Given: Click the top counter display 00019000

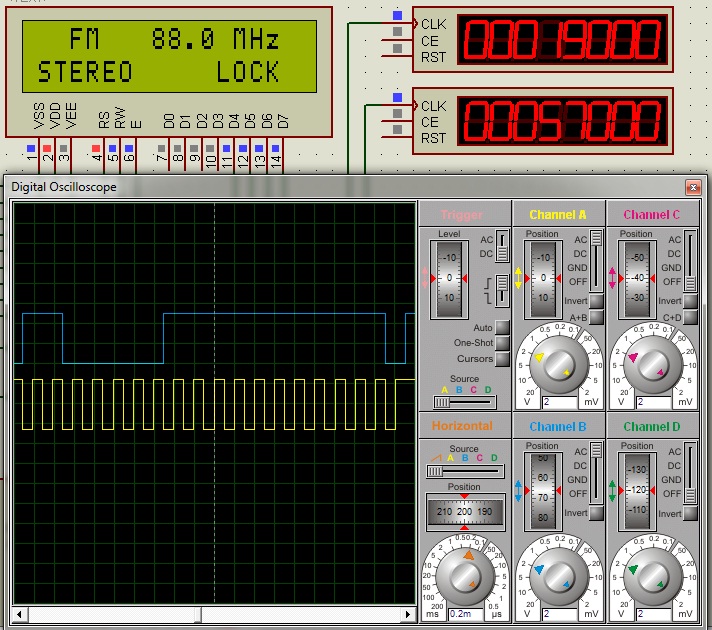Looking at the screenshot, I should 562,40.
